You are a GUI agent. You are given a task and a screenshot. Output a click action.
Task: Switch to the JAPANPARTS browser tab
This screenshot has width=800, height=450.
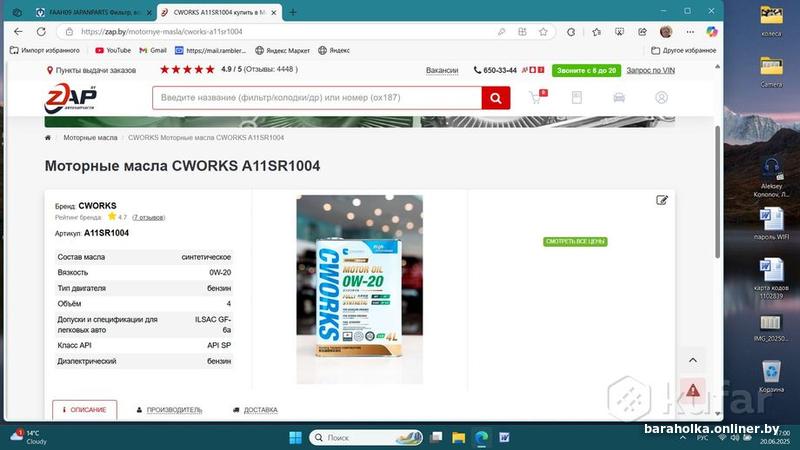[94, 12]
